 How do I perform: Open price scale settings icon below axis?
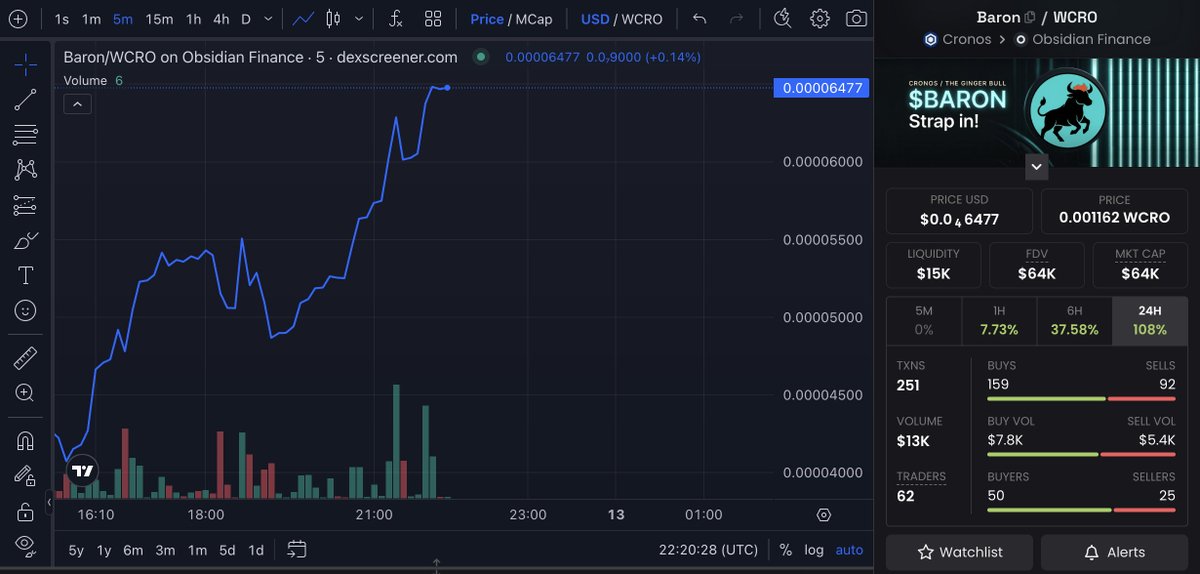tap(823, 515)
